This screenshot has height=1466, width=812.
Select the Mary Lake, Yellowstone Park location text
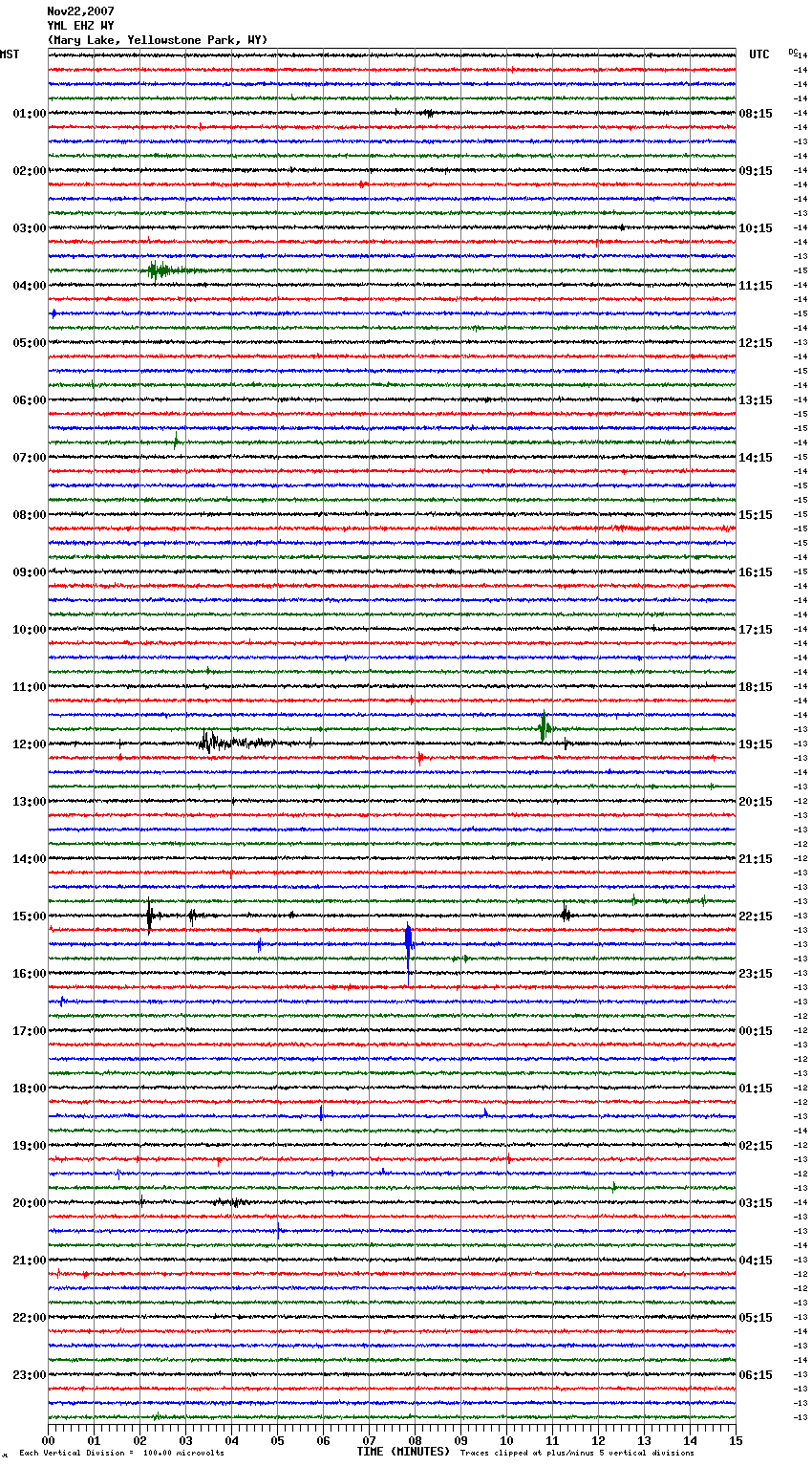(x=158, y=40)
